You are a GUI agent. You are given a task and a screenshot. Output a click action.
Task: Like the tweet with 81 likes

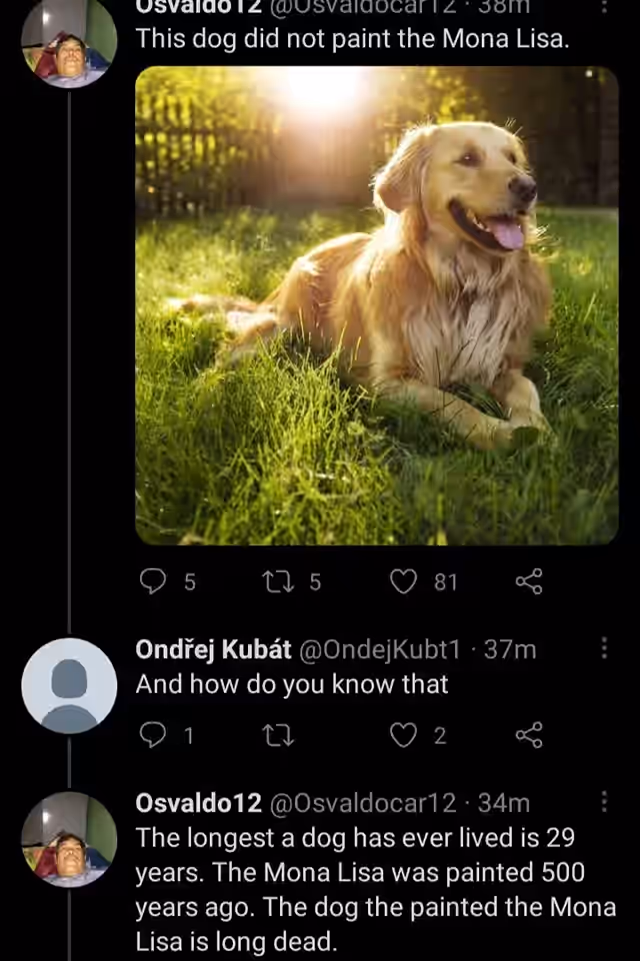coord(403,581)
